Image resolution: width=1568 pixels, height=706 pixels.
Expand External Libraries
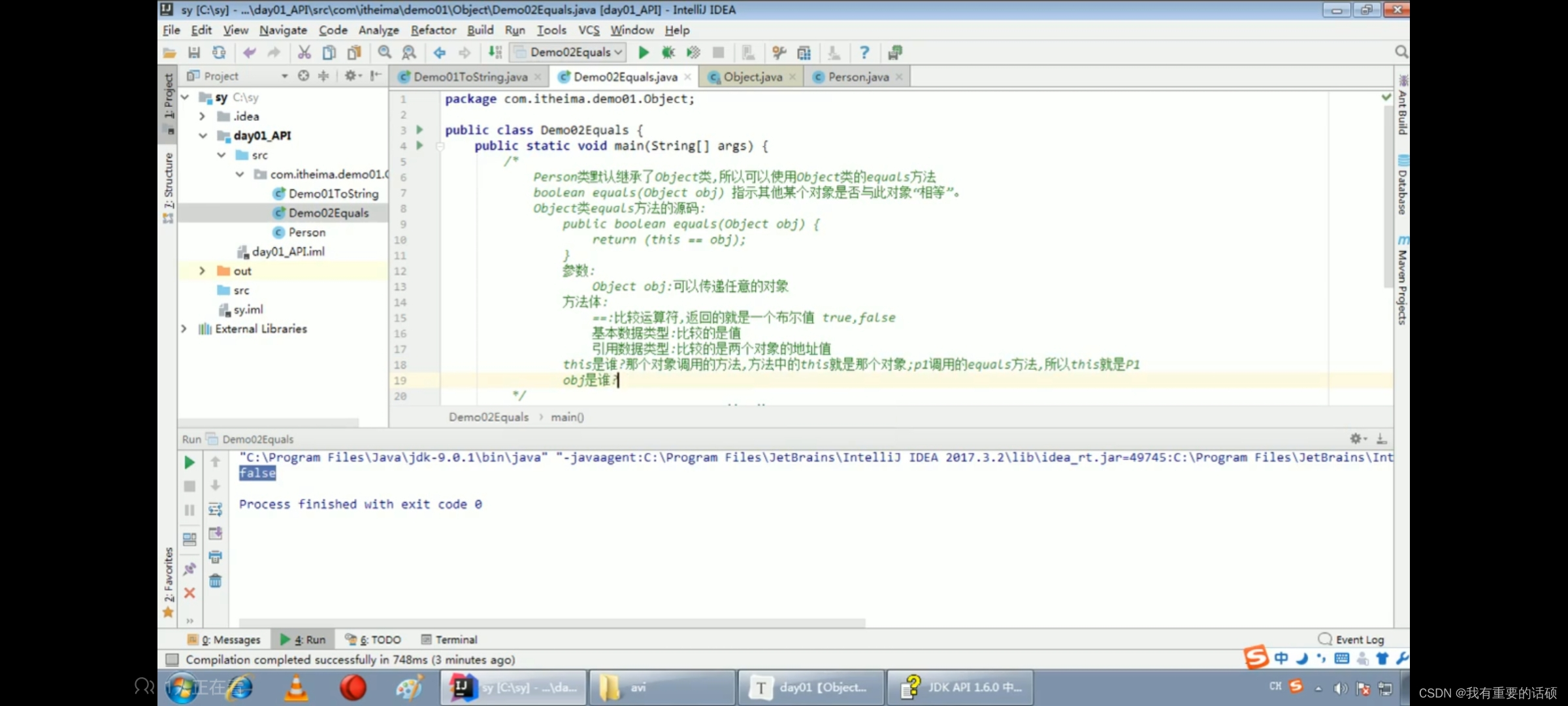[x=184, y=329]
